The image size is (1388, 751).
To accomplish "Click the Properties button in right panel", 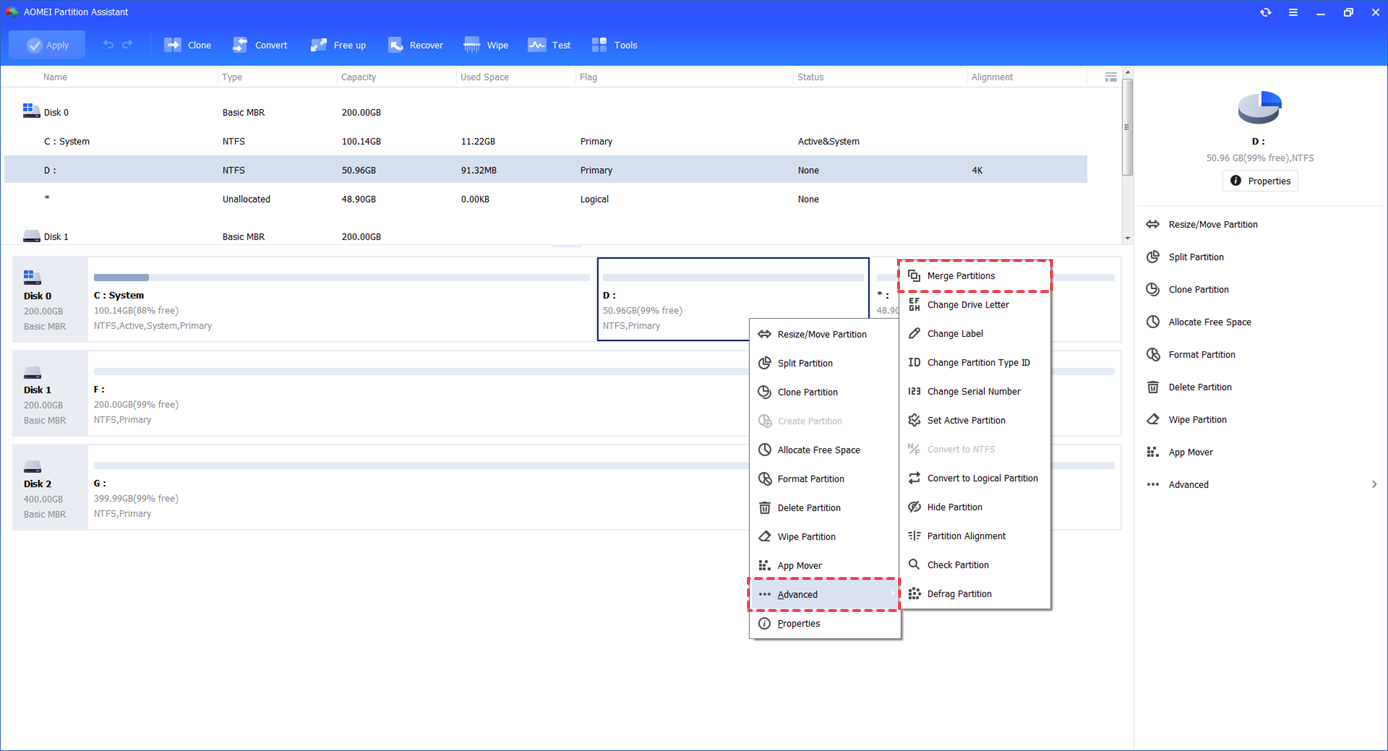I will tap(1260, 181).
